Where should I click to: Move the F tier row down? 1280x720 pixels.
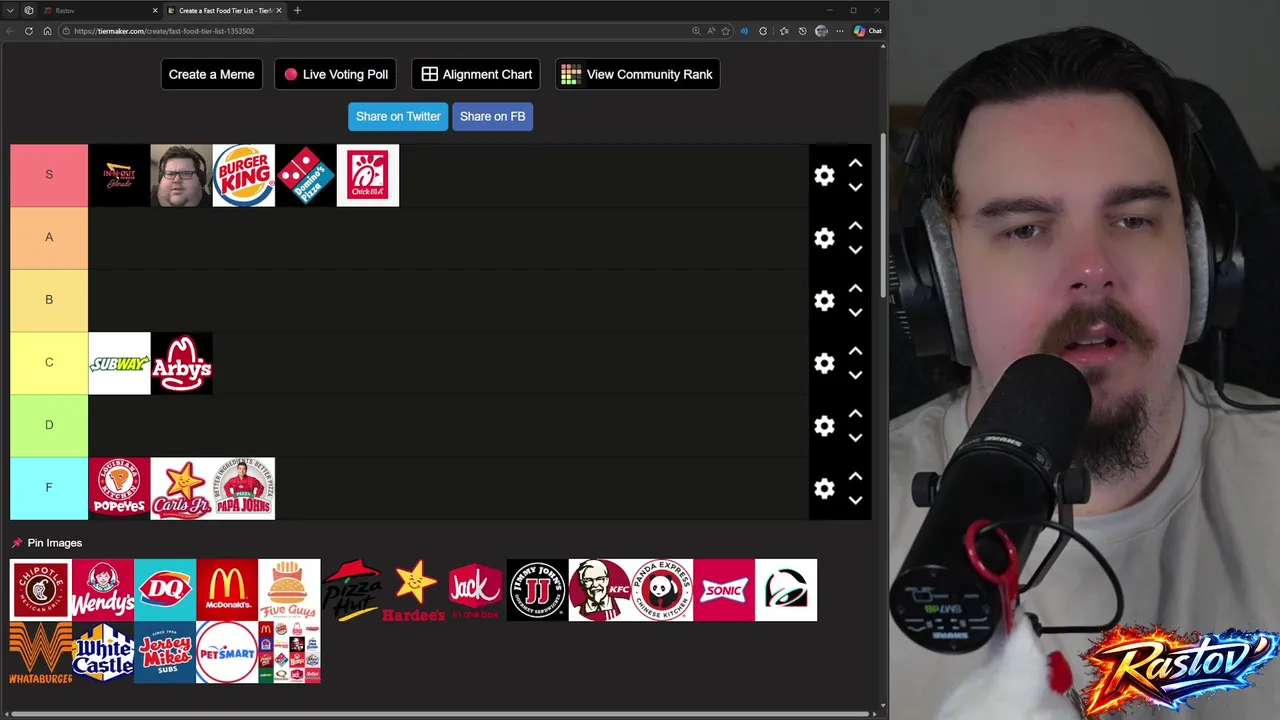(855, 500)
